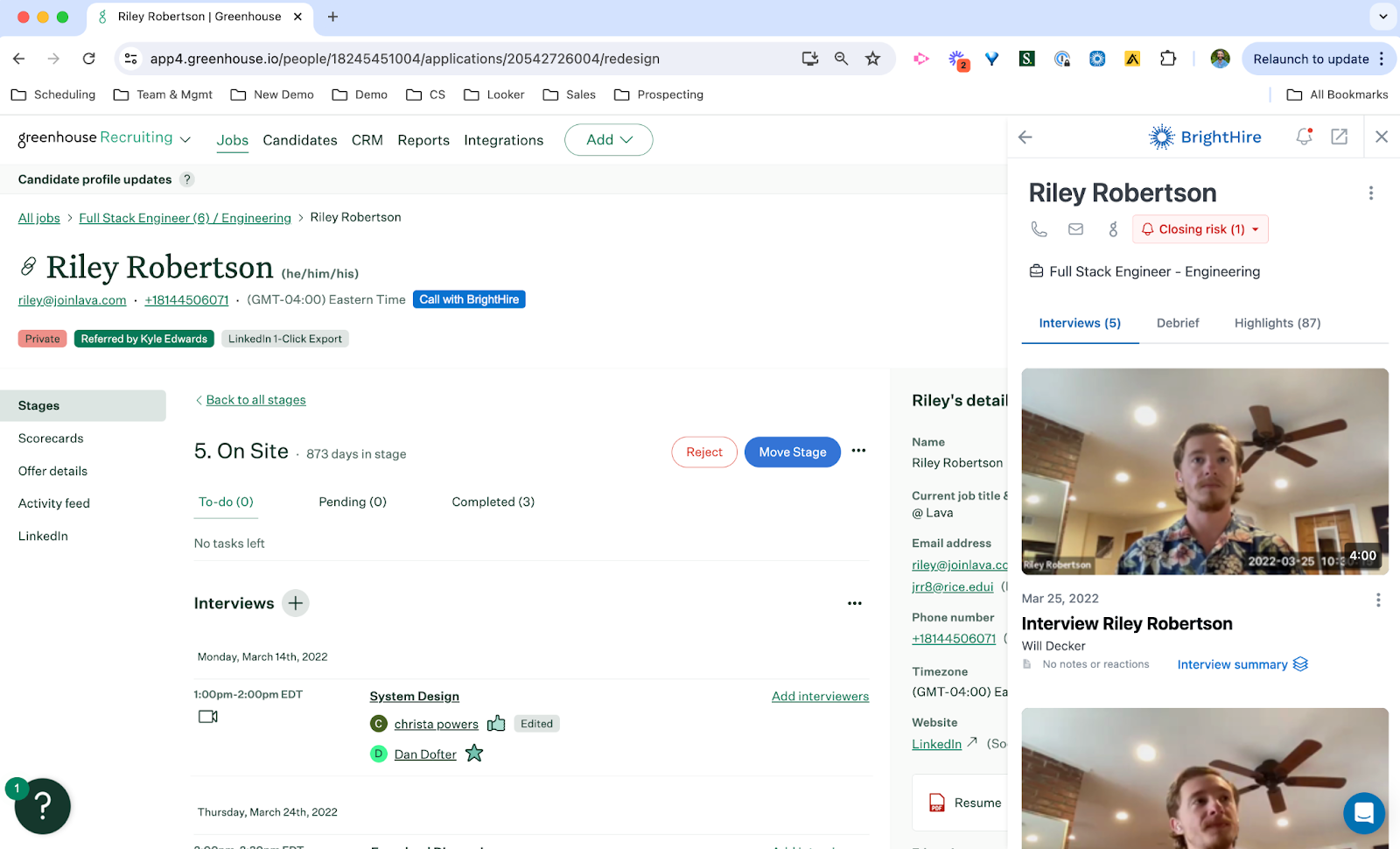The width and height of the screenshot is (1400, 849).
Task: Play the Mar 25, 2022 interview video thumbnail
Action: (x=1204, y=472)
